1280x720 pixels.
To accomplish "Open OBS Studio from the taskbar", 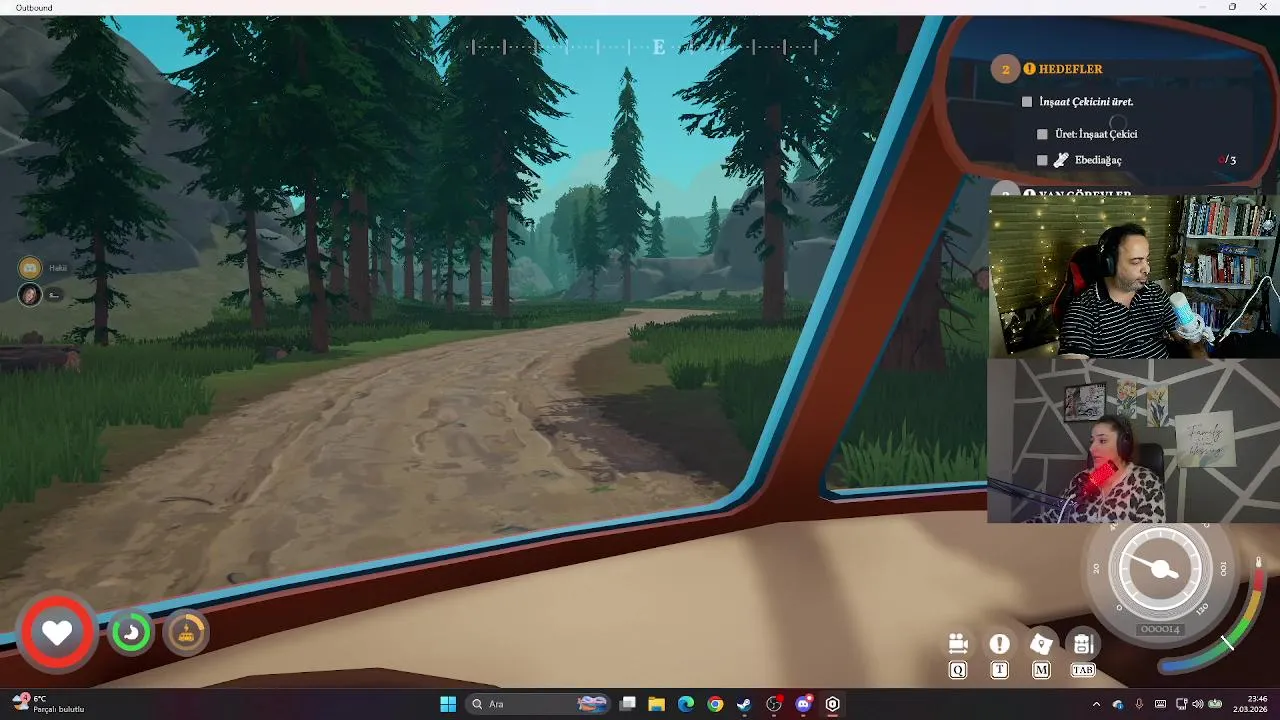I will point(774,704).
